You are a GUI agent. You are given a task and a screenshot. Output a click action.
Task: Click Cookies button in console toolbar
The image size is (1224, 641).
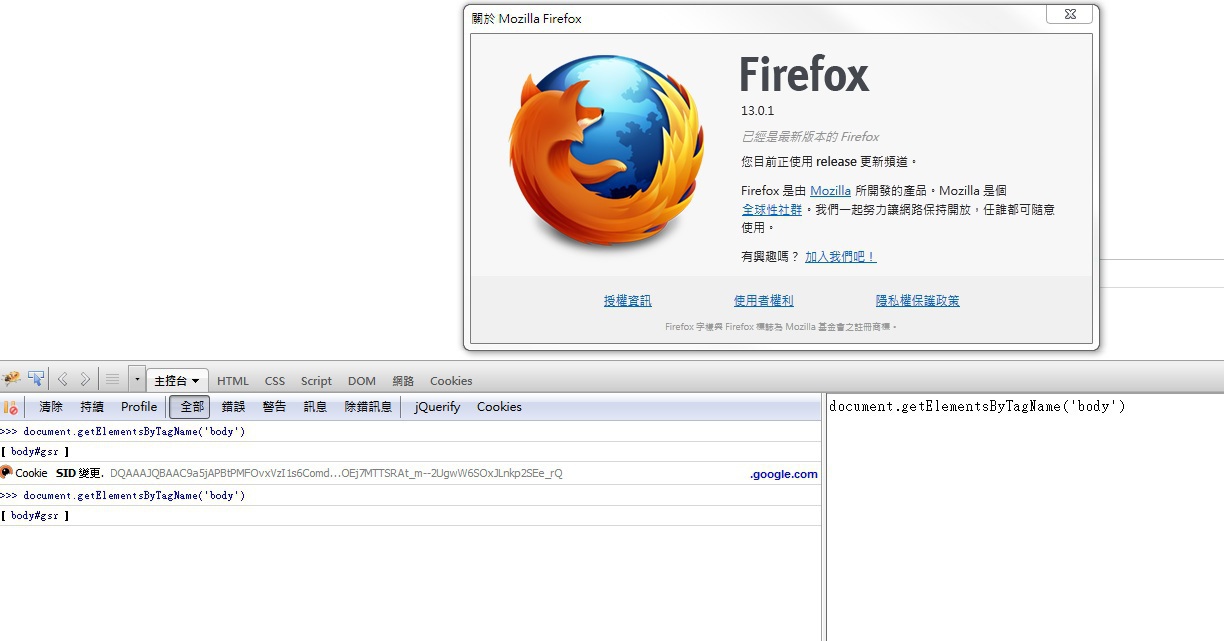(x=499, y=407)
